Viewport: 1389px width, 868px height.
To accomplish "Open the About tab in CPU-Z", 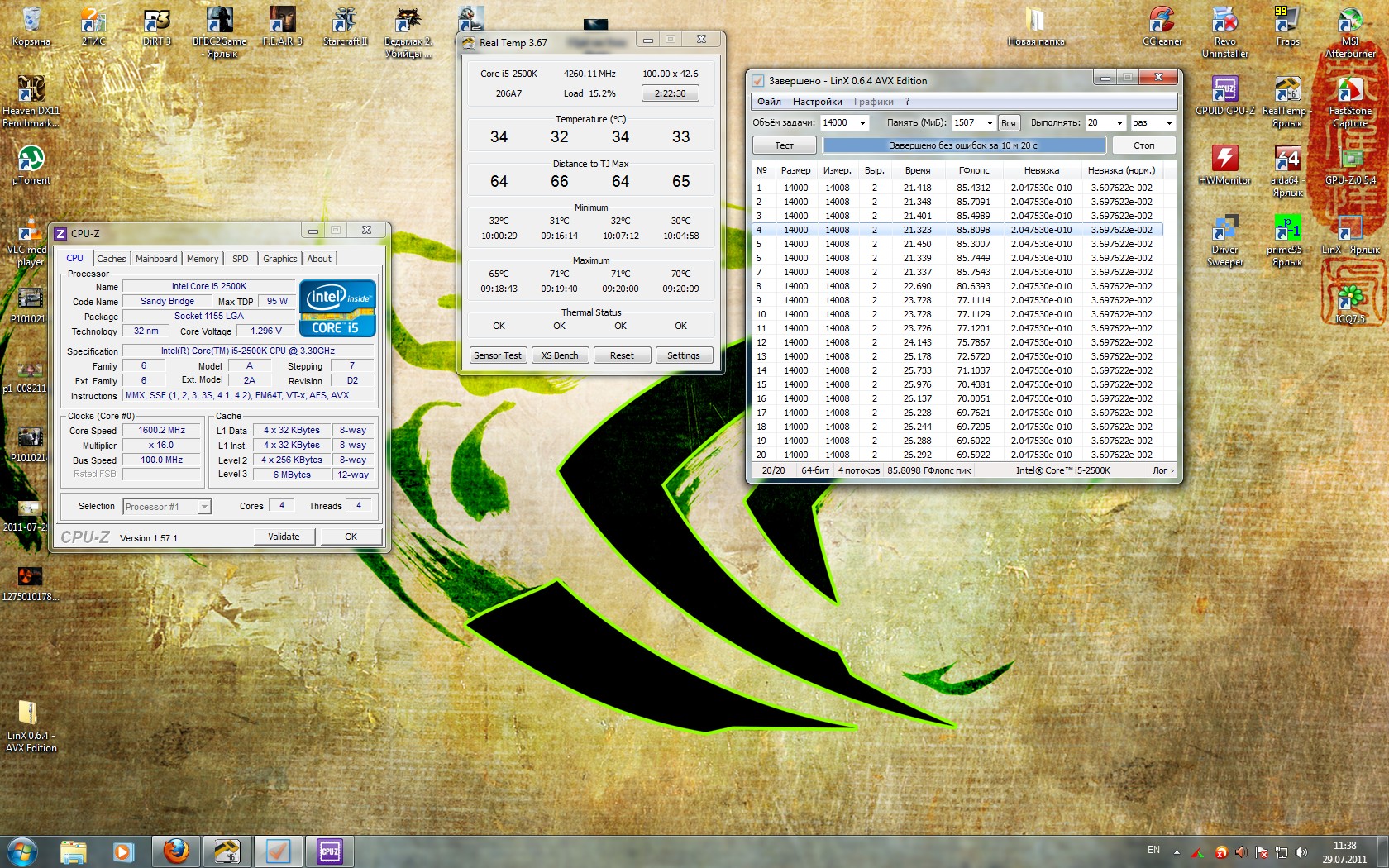I will tap(319, 259).
